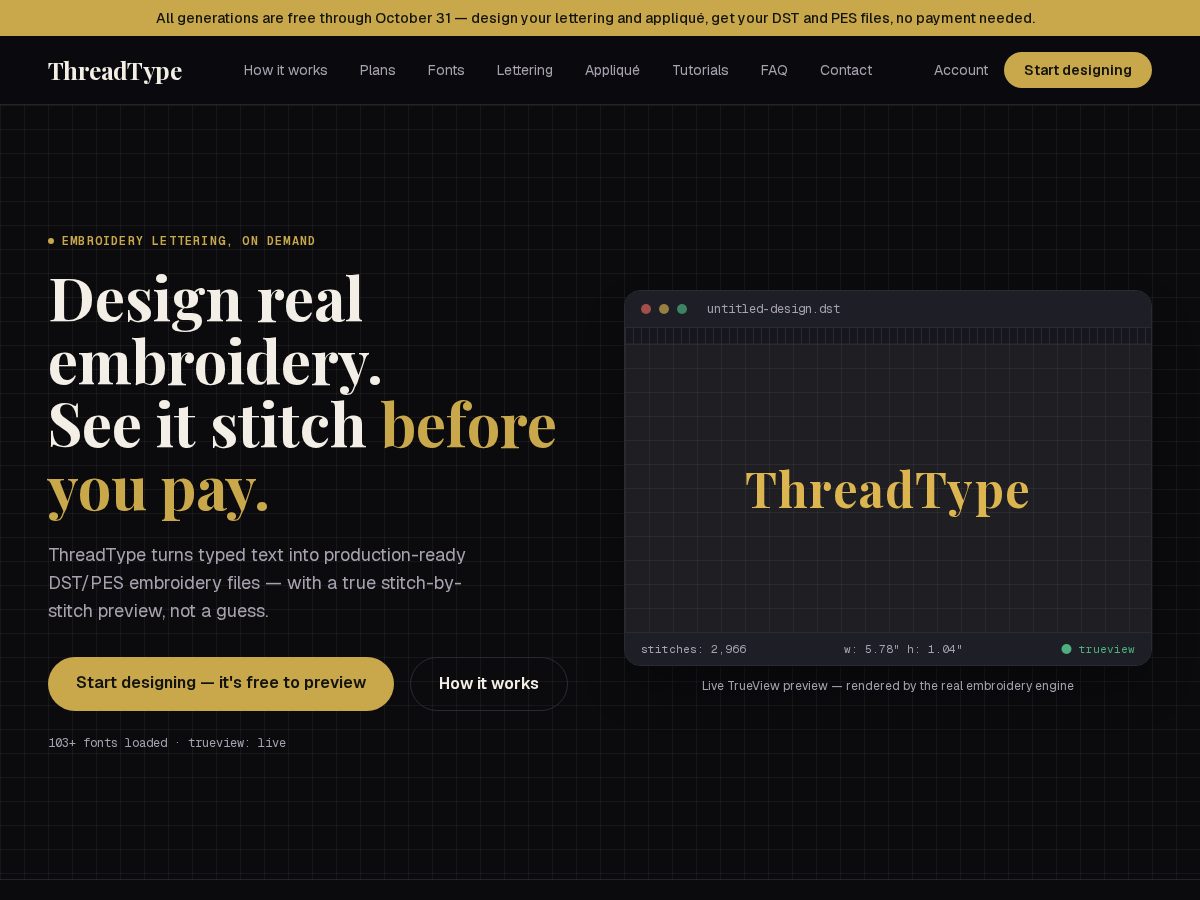Click the hero How it works button
The image size is (1200, 900).
point(489,683)
